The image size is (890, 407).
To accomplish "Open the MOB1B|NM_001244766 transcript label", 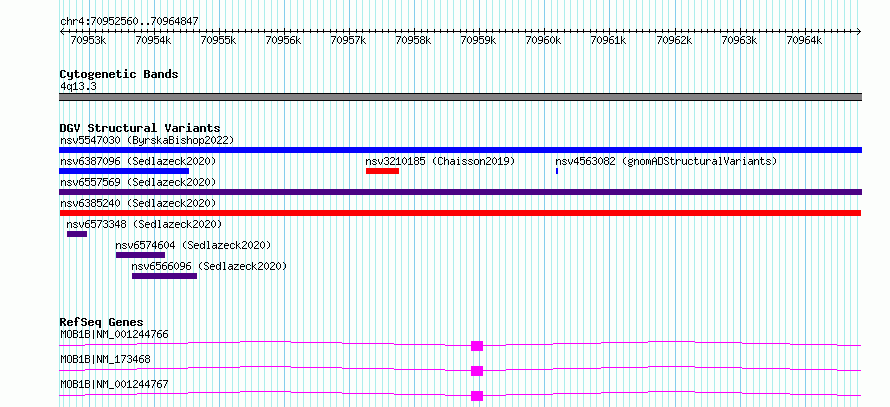I will tap(114, 334).
